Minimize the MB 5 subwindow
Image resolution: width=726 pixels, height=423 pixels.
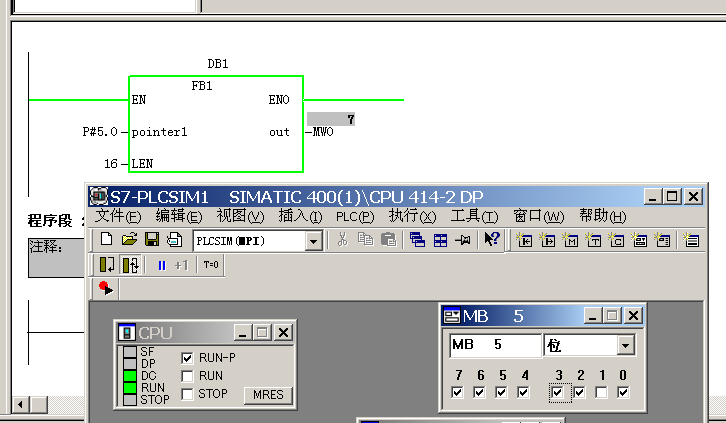point(592,316)
